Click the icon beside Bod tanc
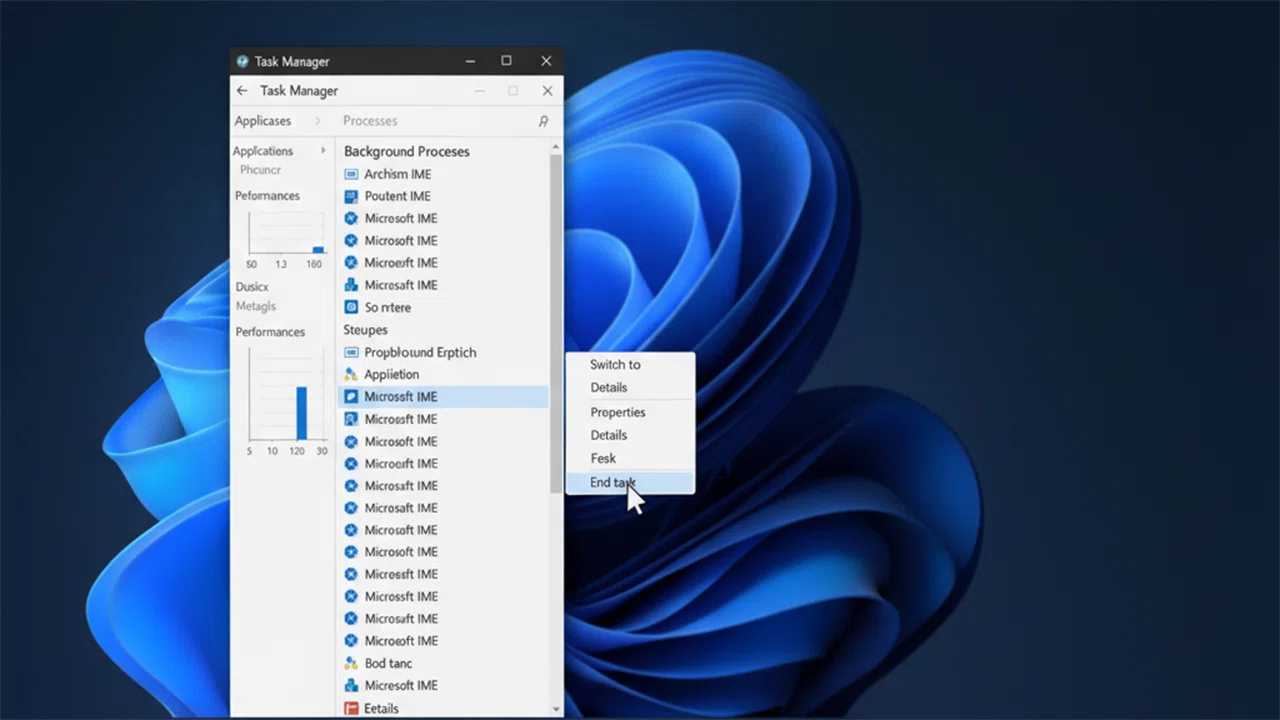1280x720 pixels. 351,663
